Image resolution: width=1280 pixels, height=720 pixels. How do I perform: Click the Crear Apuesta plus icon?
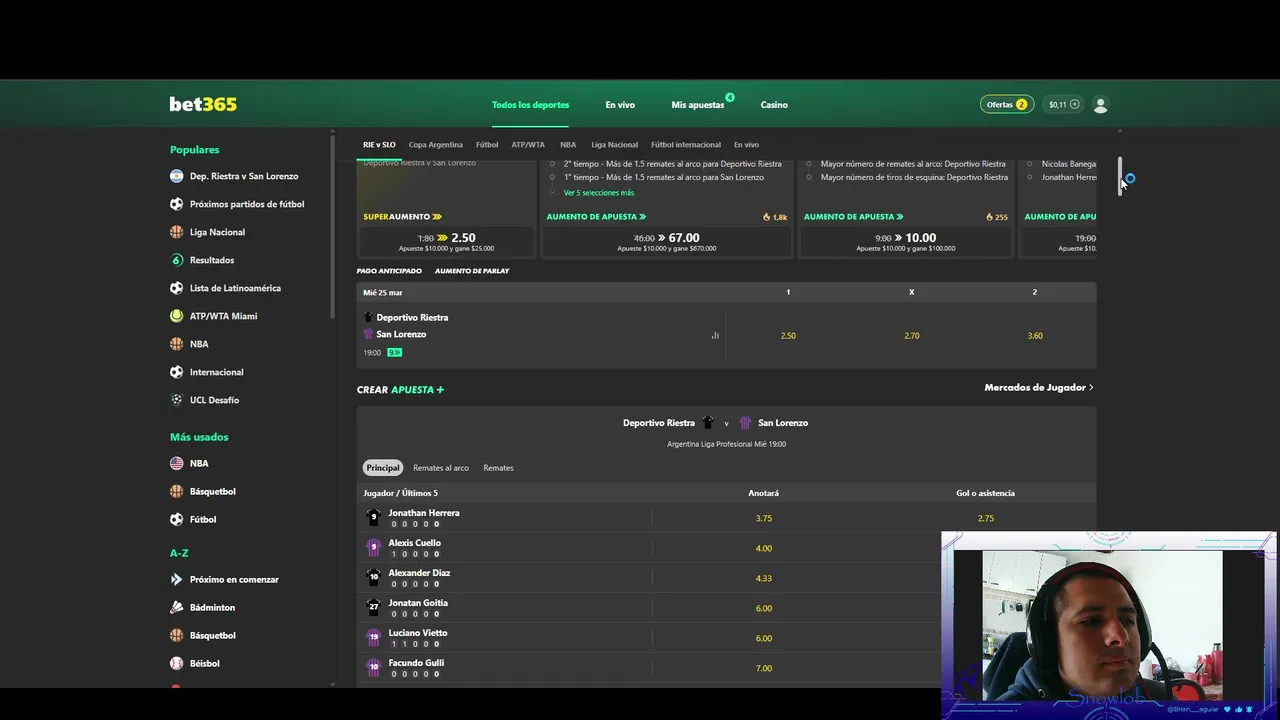point(440,390)
